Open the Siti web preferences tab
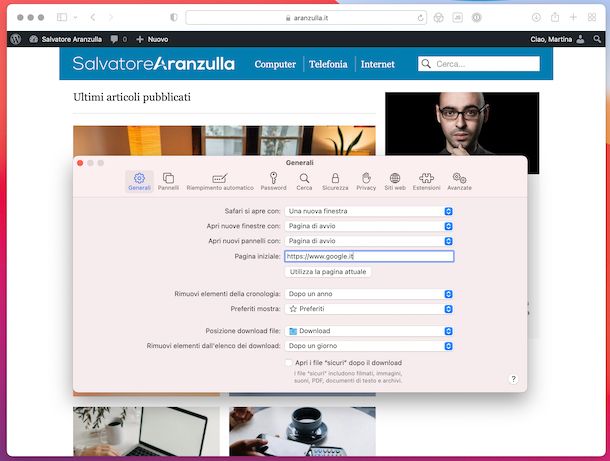This screenshot has height=461, width=610. pyautogui.click(x=395, y=181)
